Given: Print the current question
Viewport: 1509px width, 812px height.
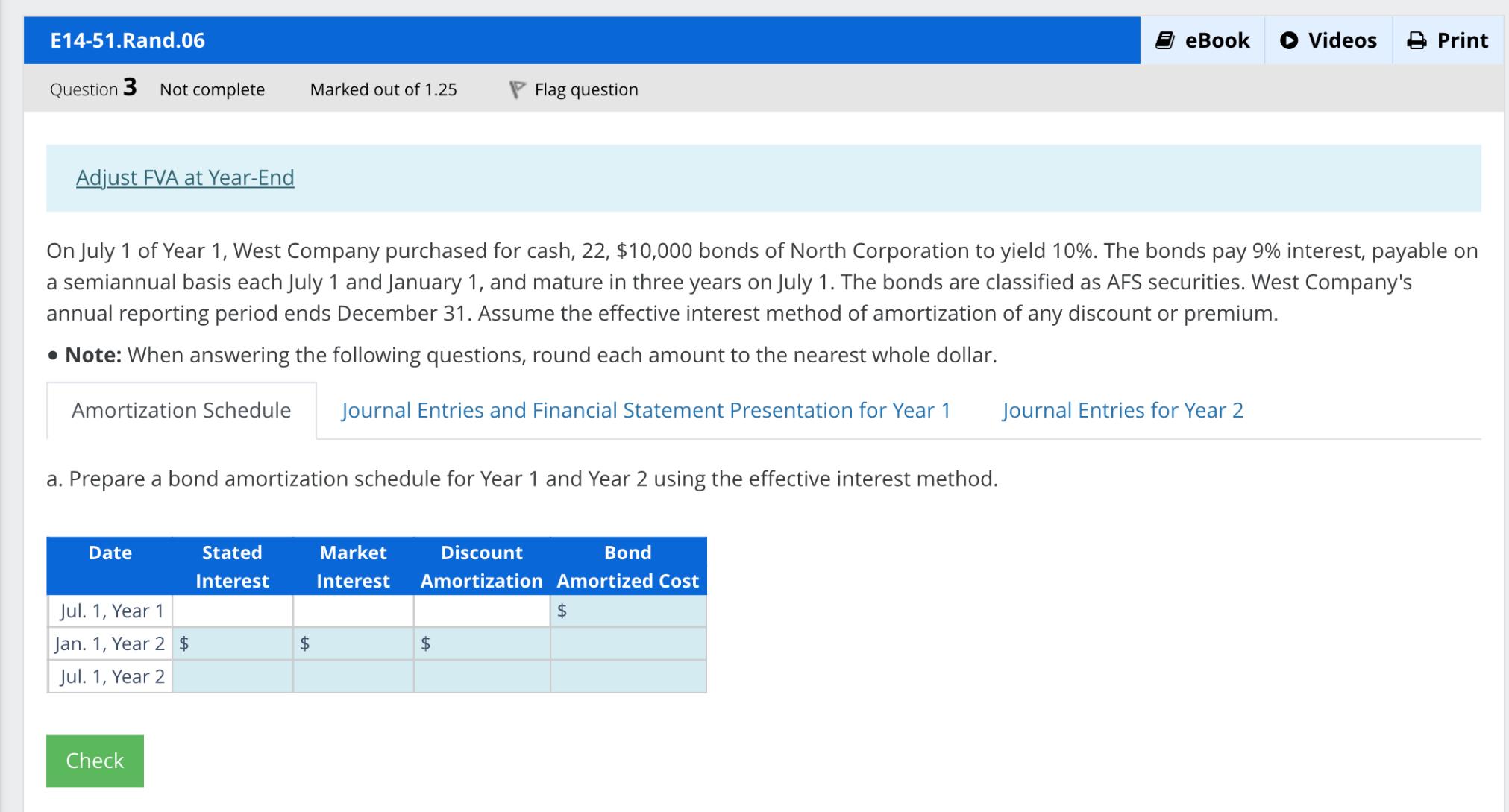Looking at the screenshot, I should point(1447,40).
